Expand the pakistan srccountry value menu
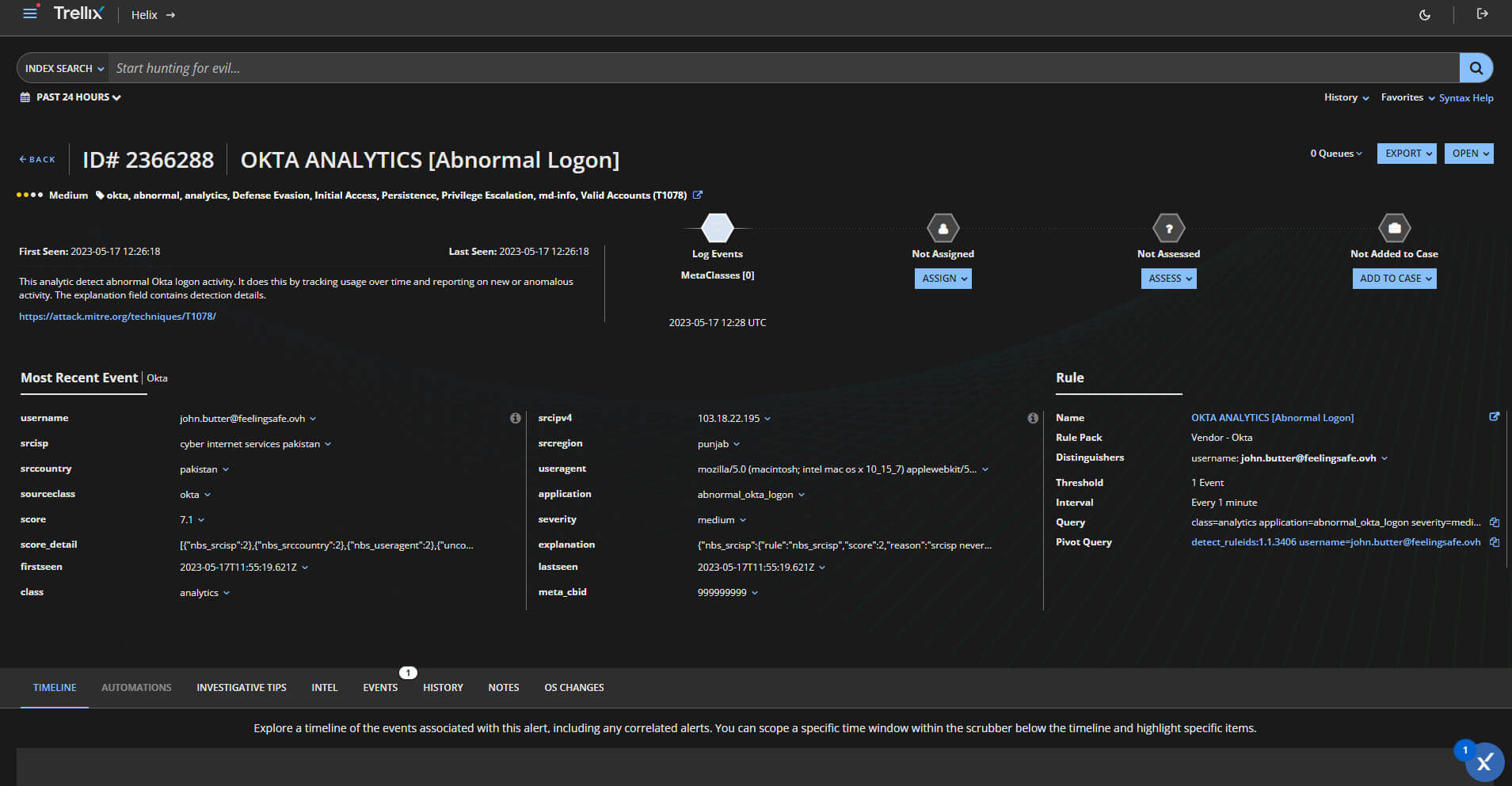The width and height of the screenshot is (1512, 786). point(226,469)
